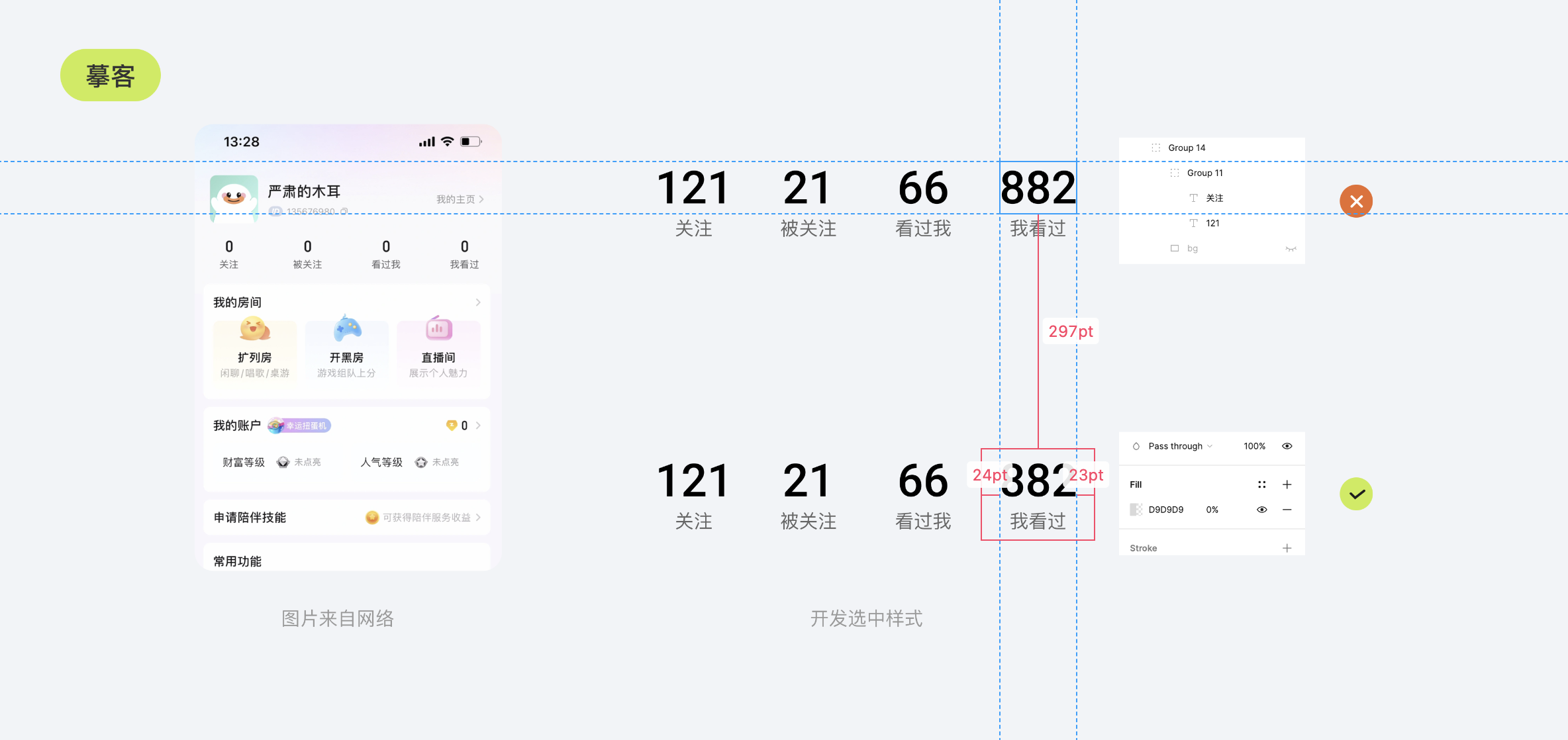The height and width of the screenshot is (740, 1568).
Task: Select Group 14 layer
Action: [1187, 148]
